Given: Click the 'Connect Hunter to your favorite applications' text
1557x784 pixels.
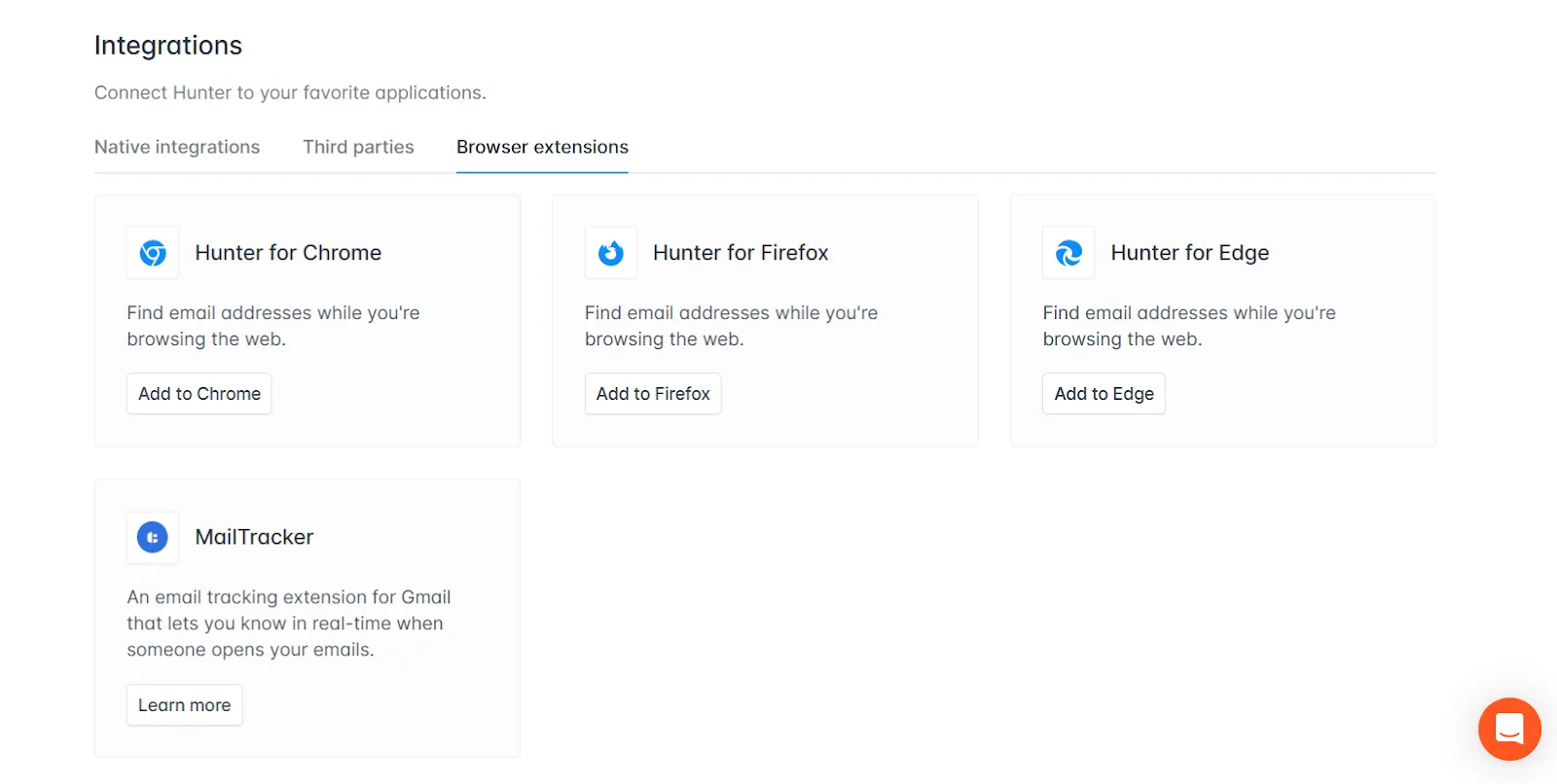Looking at the screenshot, I should tap(290, 92).
